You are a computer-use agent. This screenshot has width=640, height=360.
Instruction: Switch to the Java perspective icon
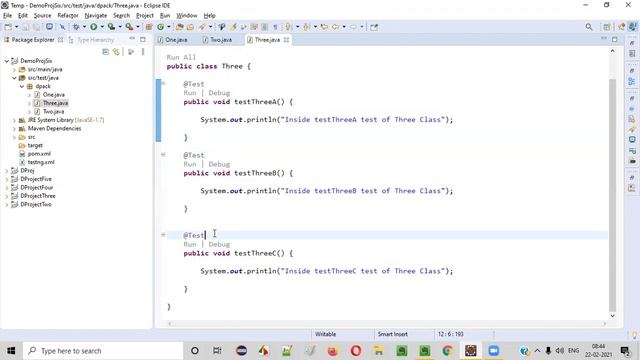click(x=632, y=27)
